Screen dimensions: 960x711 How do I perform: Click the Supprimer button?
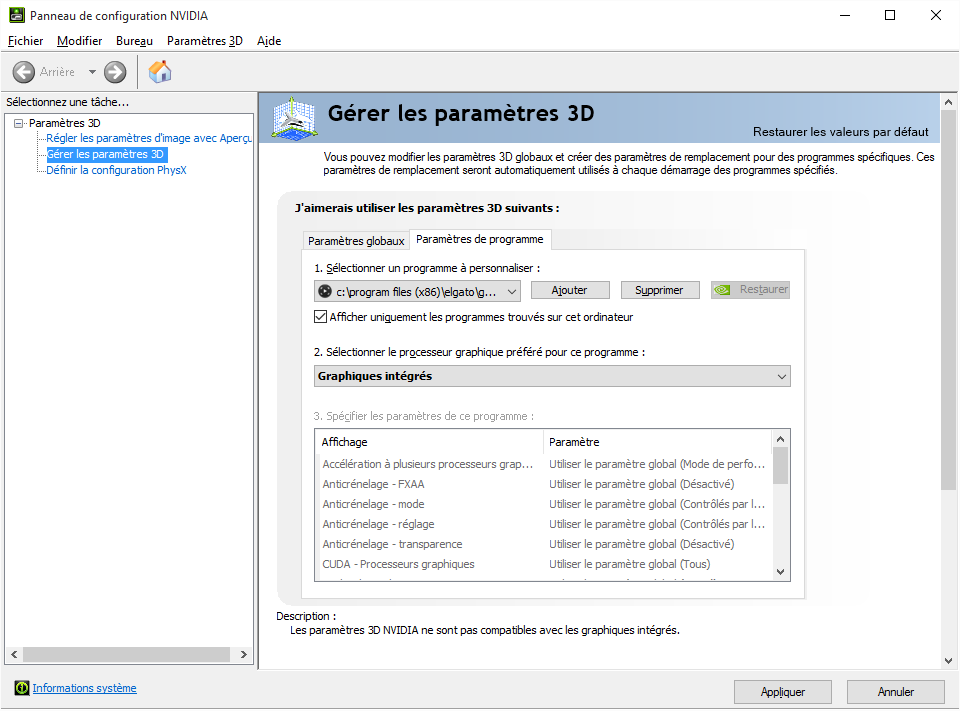pyautogui.click(x=659, y=290)
